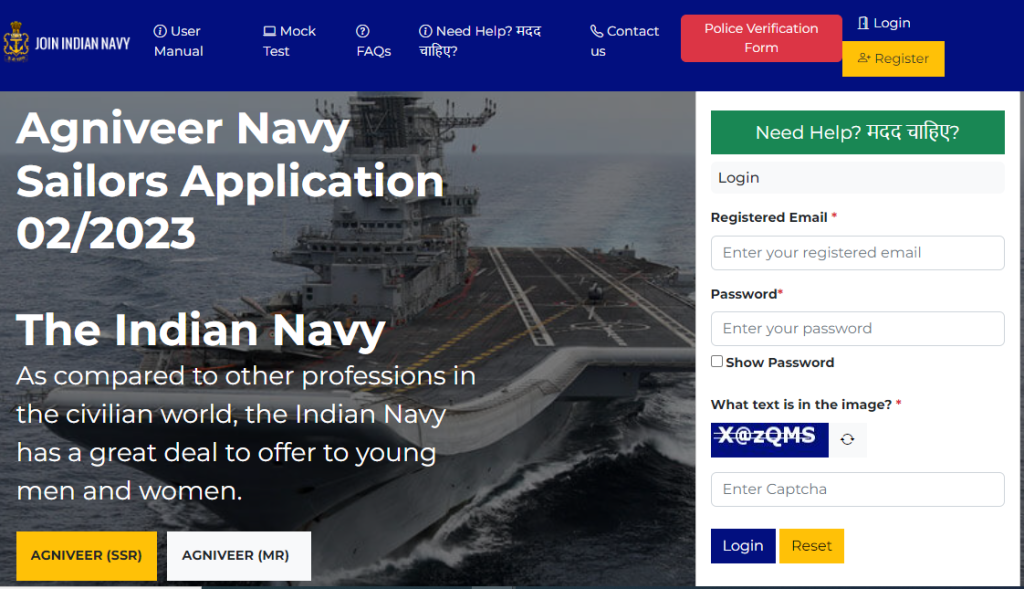Click 'The Indian Navy' heading text
This screenshot has height=589, width=1024.
point(200,330)
